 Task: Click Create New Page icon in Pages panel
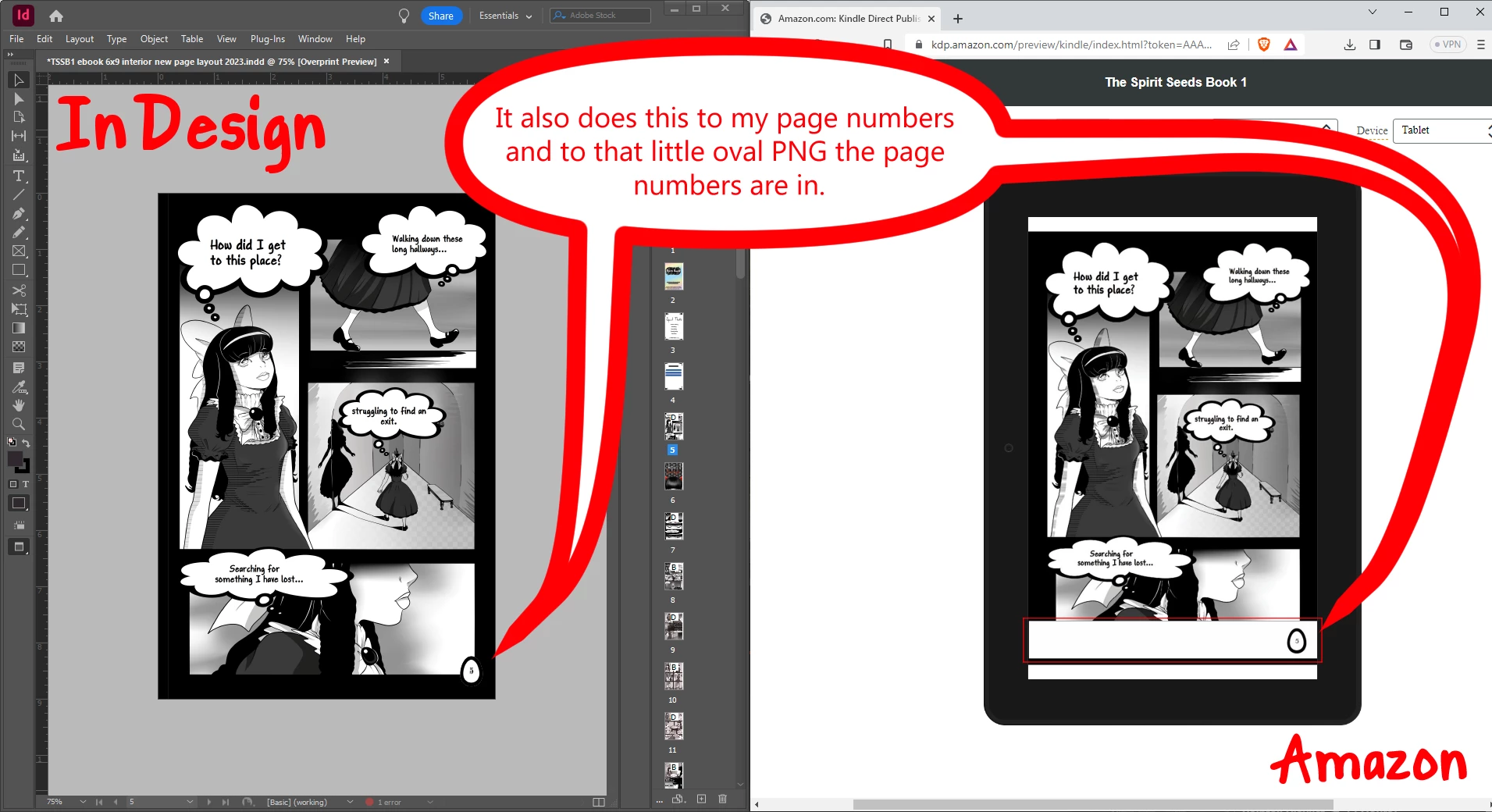pos(701,799)
